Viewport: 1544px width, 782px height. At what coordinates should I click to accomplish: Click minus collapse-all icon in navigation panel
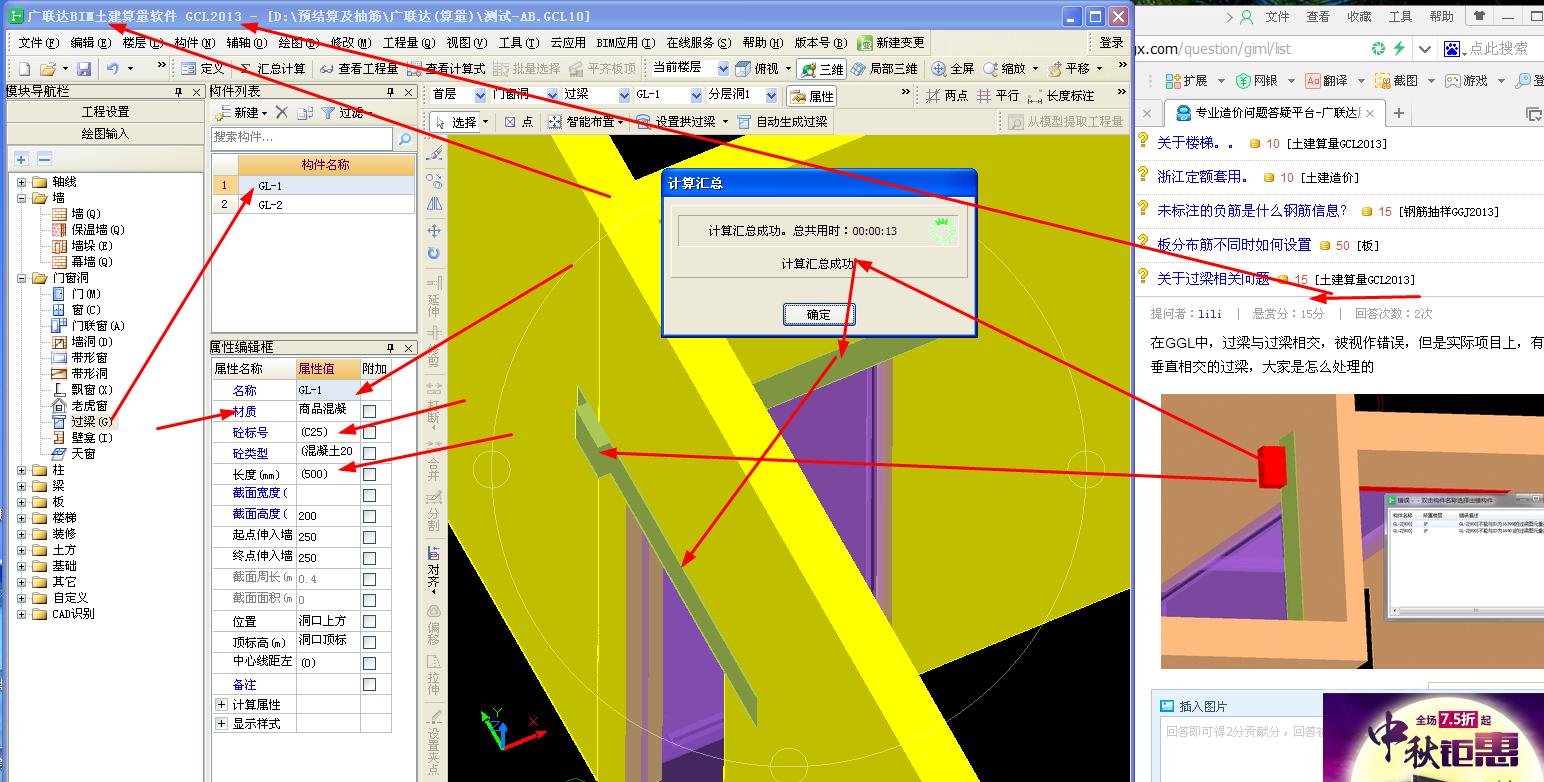[44, 159]
